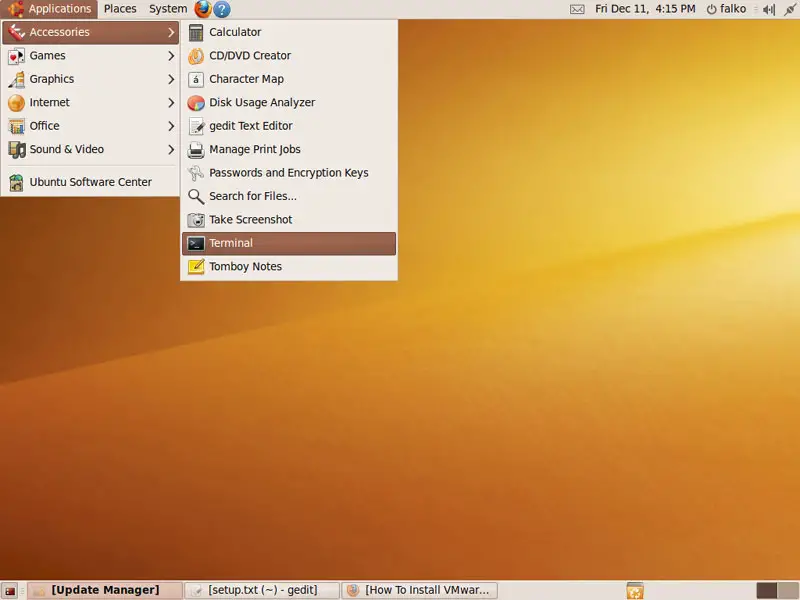Open Disk Usage Analyzer
This screenshot has height=600, width=800.
point(289,103)
